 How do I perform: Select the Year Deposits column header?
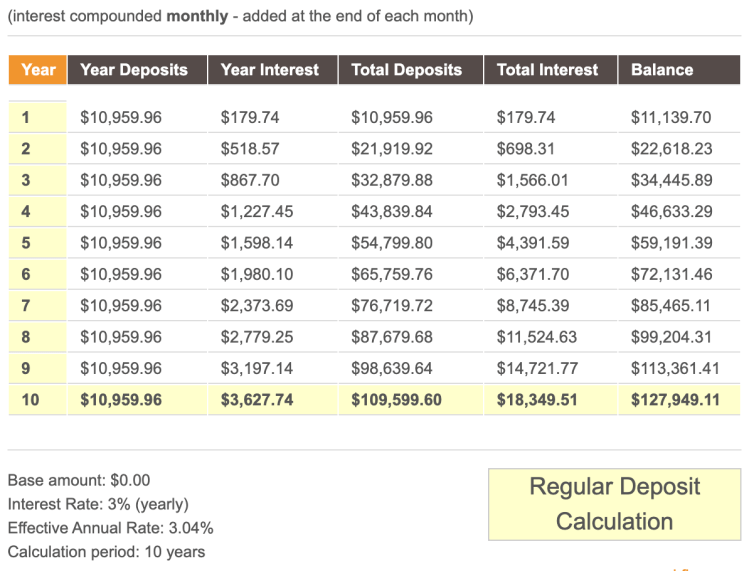tap(134, 70)
